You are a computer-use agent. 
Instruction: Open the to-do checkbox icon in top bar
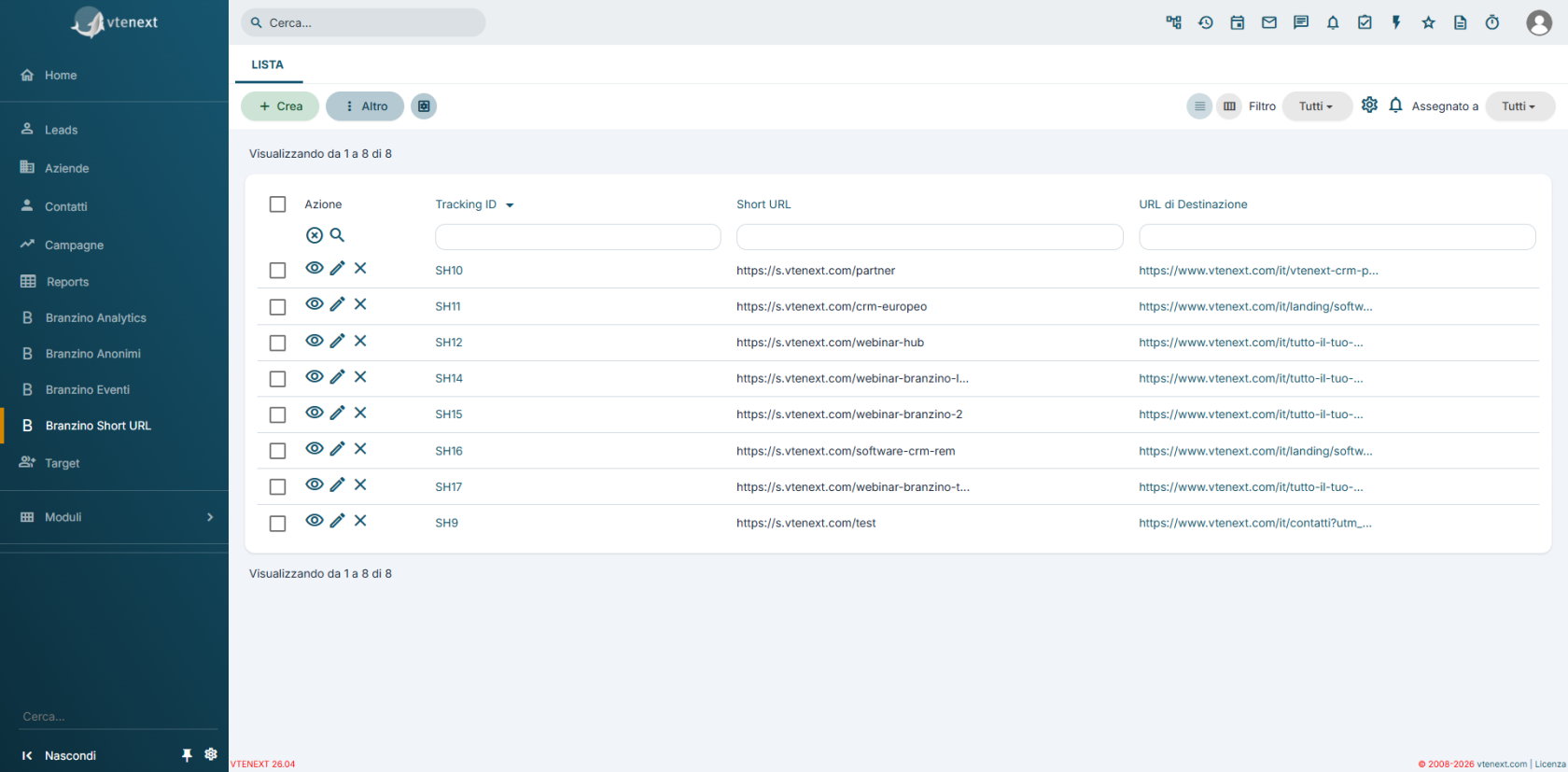pyautogui.click(x=1365, y=22)
